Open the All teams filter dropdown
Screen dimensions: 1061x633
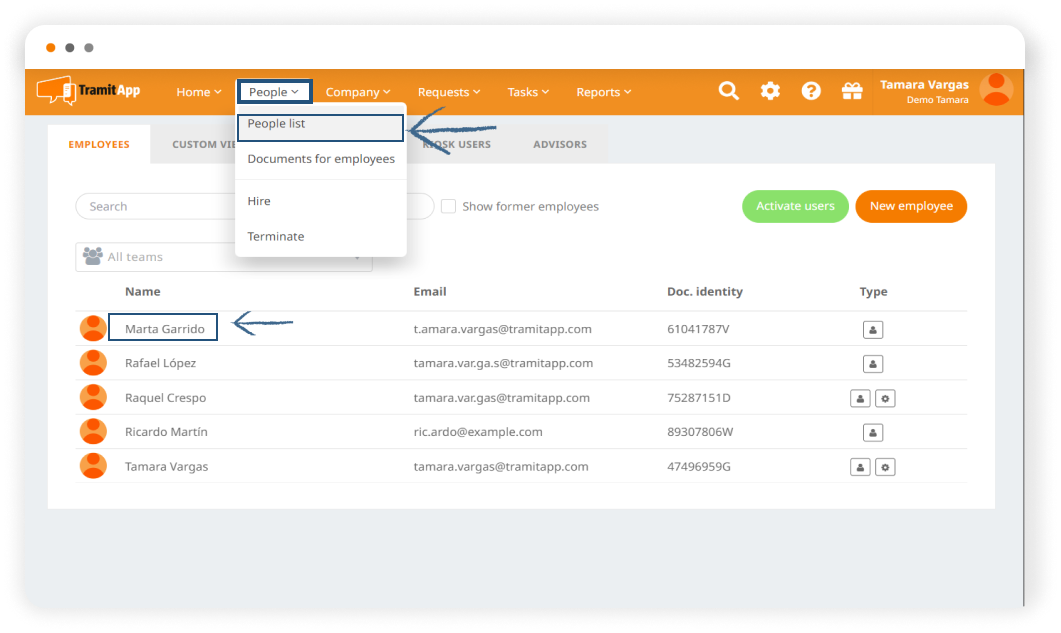(x=223, y=257)
